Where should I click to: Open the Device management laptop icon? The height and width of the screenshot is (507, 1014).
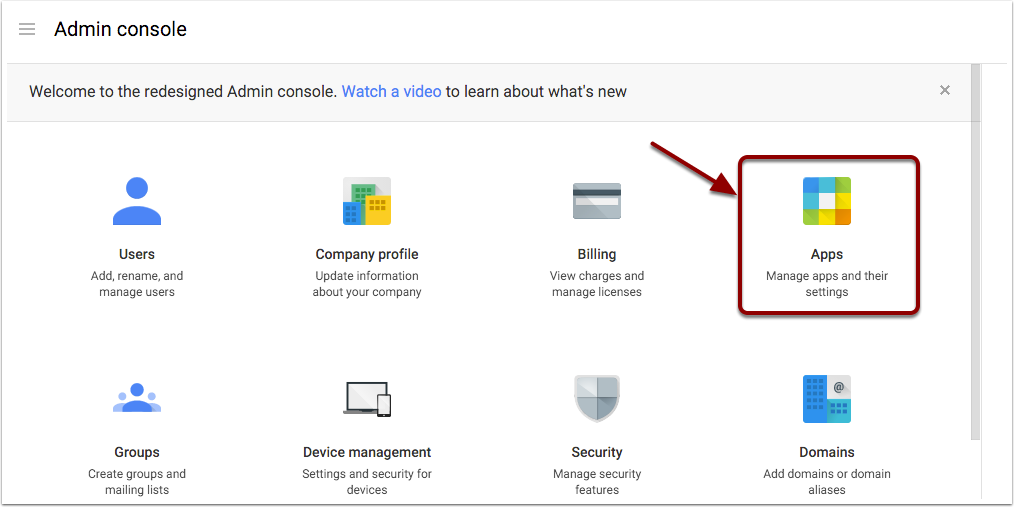pos(367,399)
